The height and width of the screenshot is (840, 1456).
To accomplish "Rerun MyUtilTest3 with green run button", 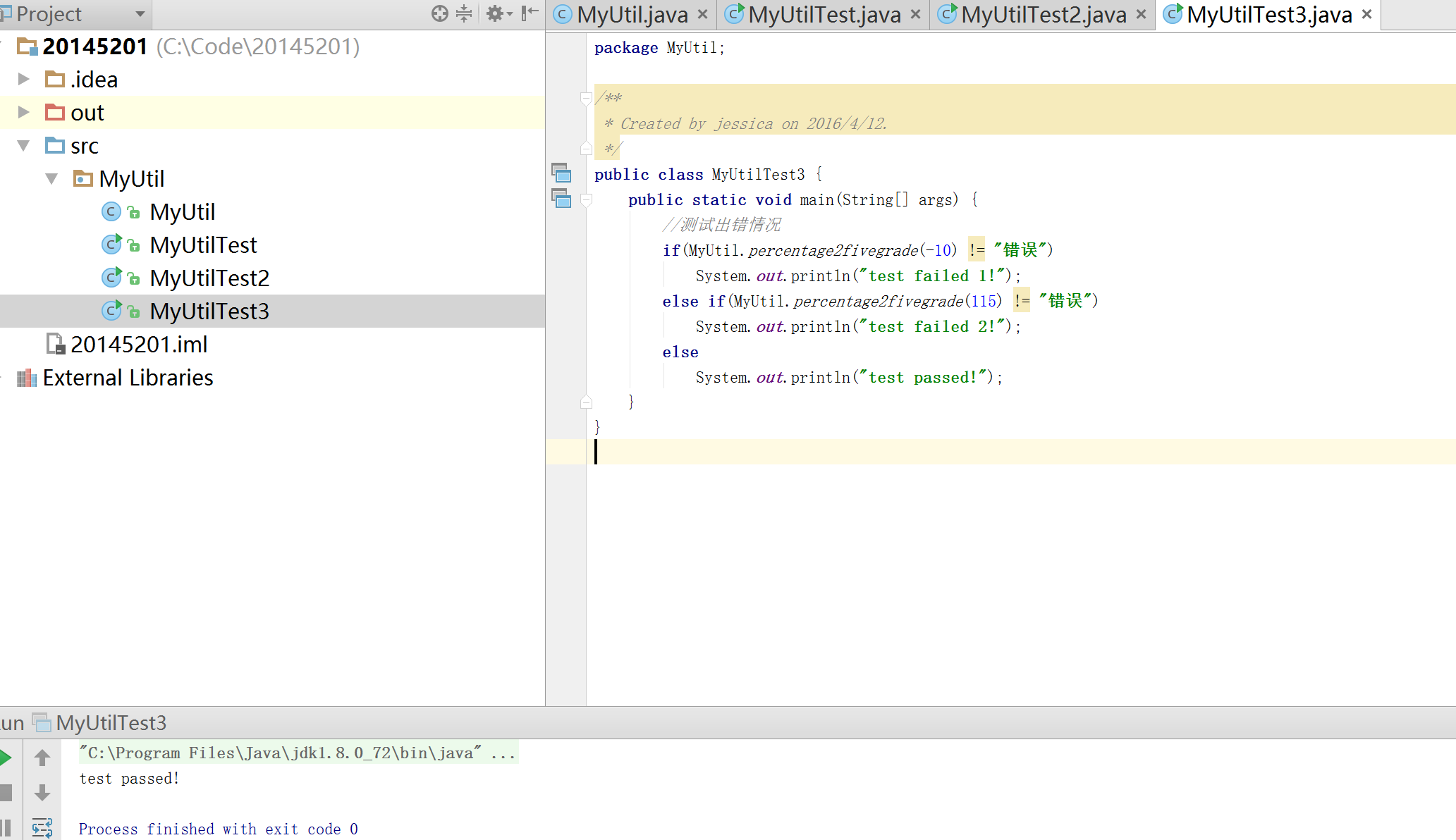I will point(6,758).
